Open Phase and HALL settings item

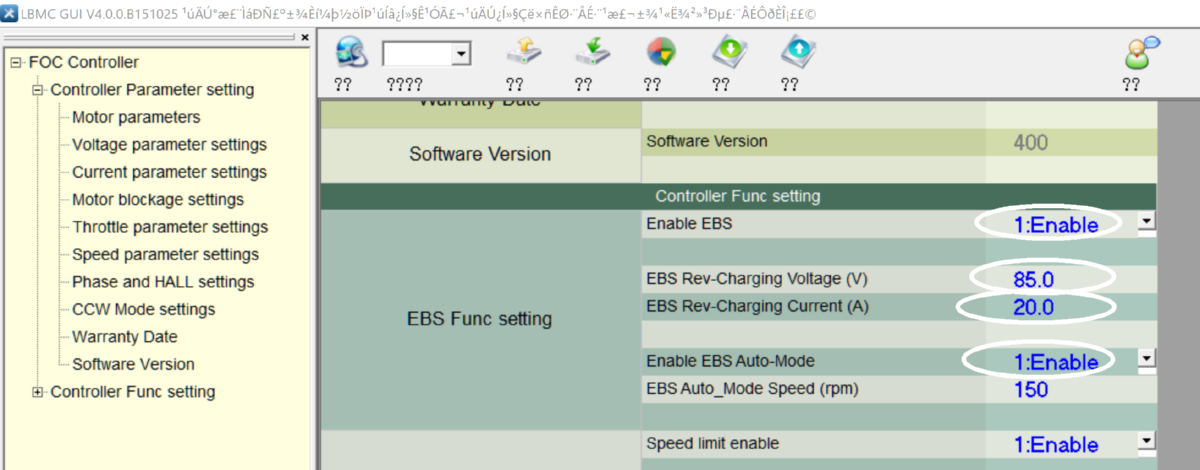pyautogui.click(x=163, y=282)
